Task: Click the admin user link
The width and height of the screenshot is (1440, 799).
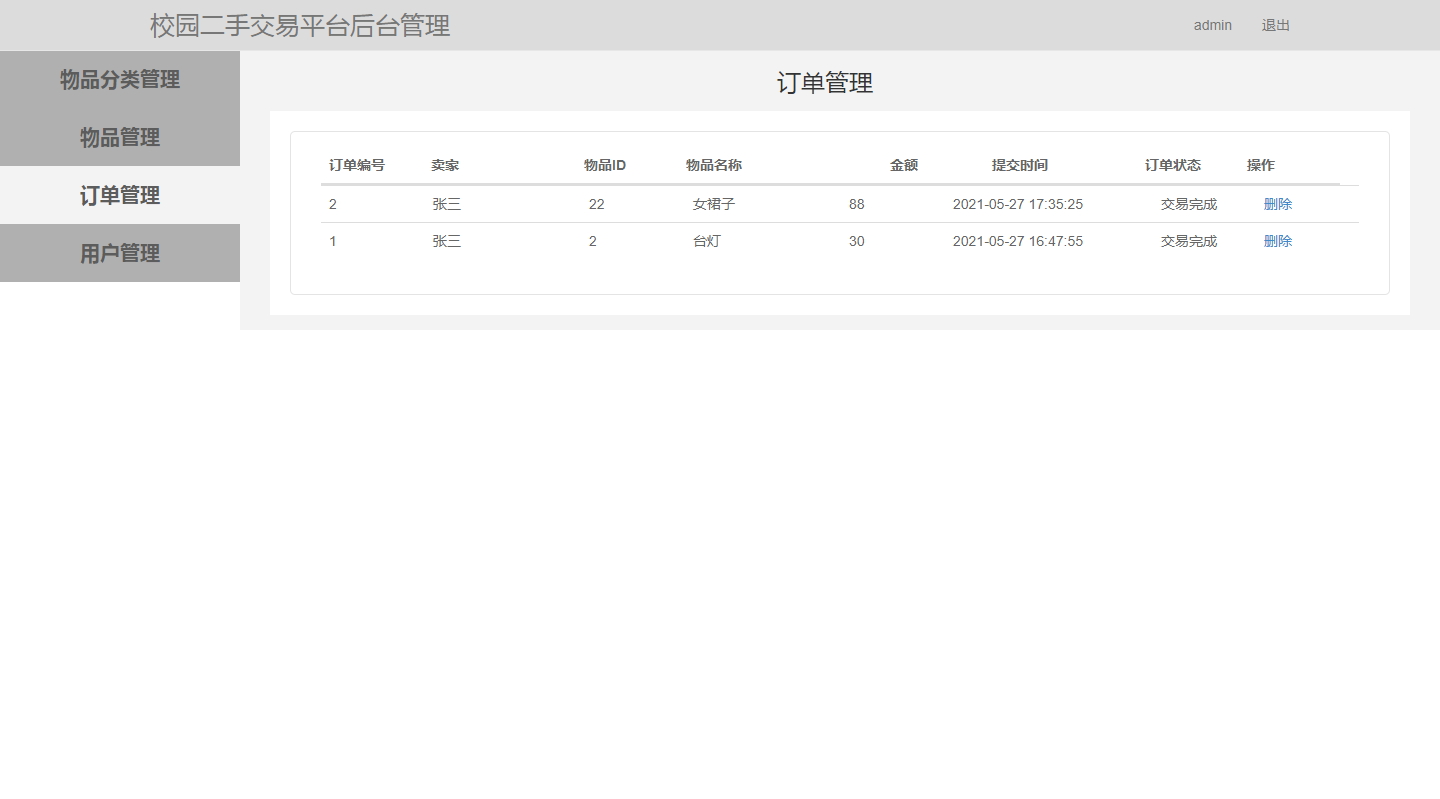Action: (x=1213, y=25)
